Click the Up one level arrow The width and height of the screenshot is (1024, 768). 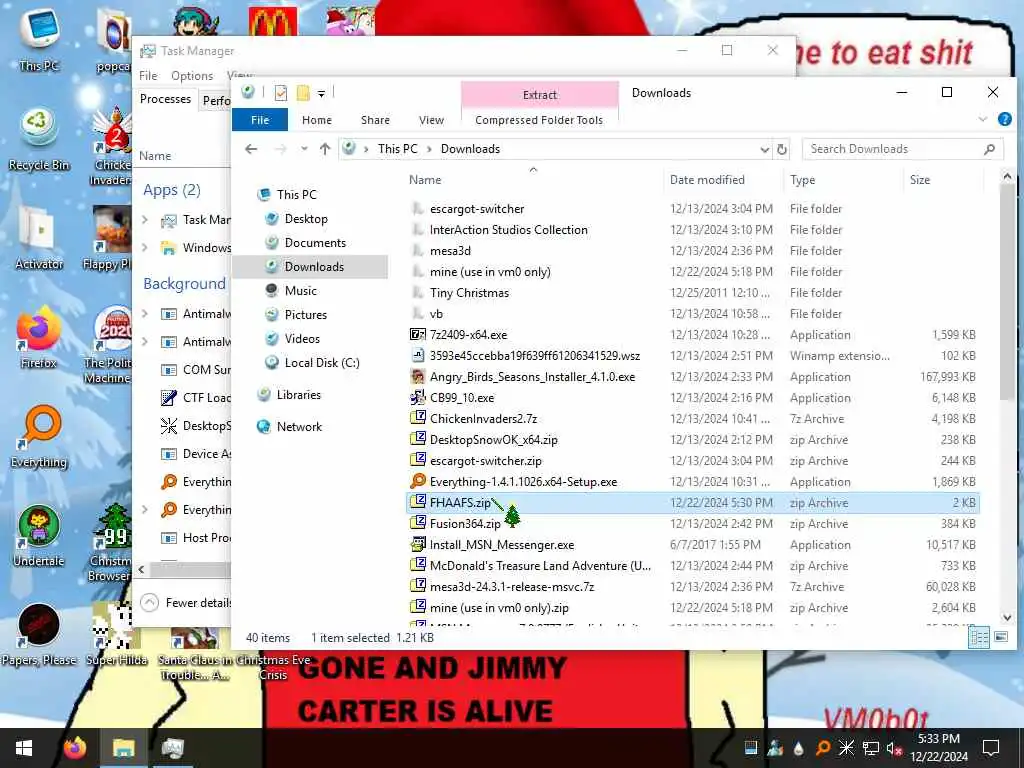(325, 149)
